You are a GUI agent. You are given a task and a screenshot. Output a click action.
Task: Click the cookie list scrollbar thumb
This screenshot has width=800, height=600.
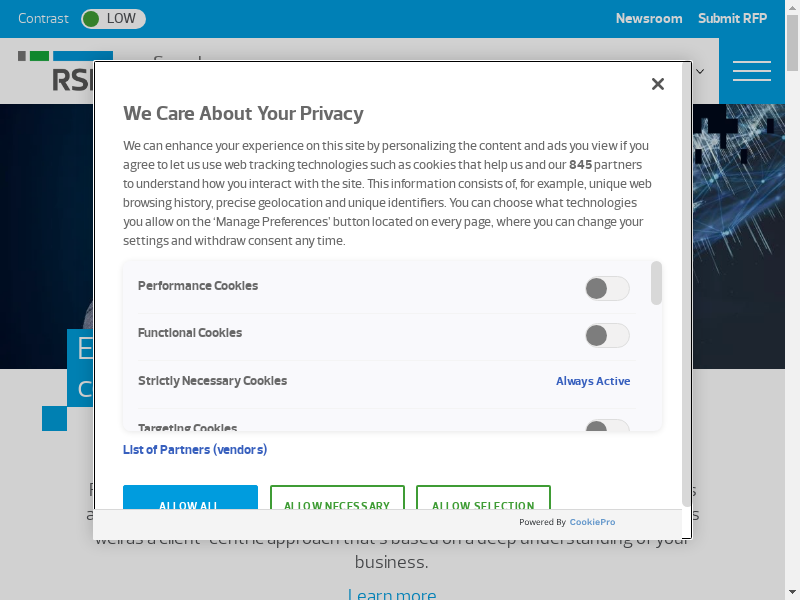pyautogui.click(x=656, y=282)
